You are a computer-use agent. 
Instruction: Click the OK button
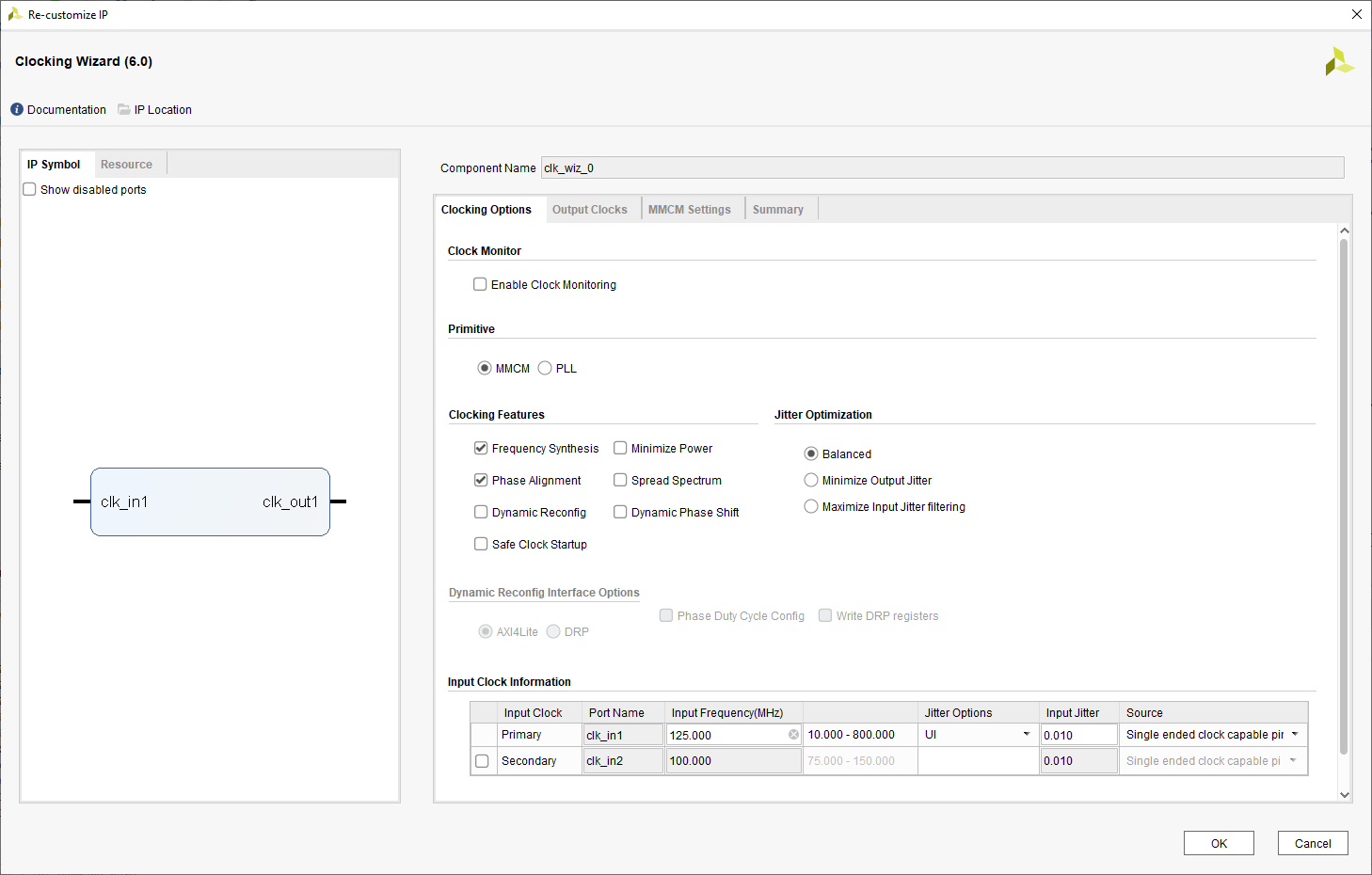(1219, 843)
